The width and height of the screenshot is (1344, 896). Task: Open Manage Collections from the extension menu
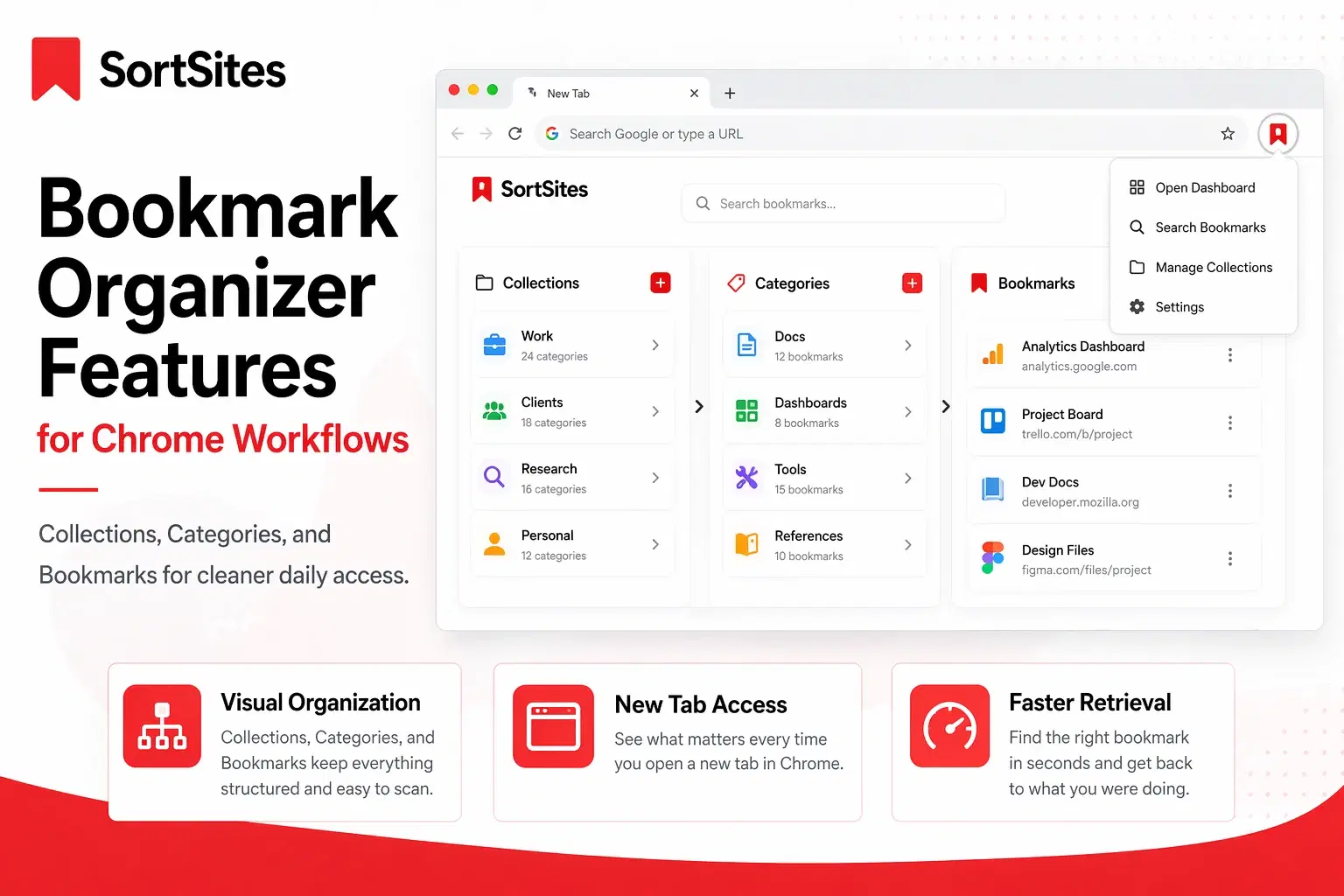click(1214, 267)
